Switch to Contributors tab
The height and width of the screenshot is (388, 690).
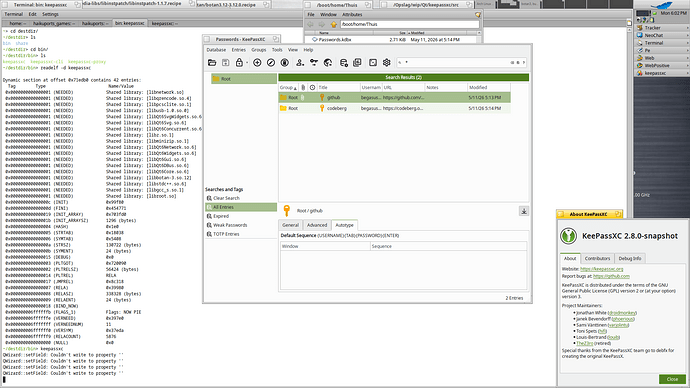coord(597,258)
